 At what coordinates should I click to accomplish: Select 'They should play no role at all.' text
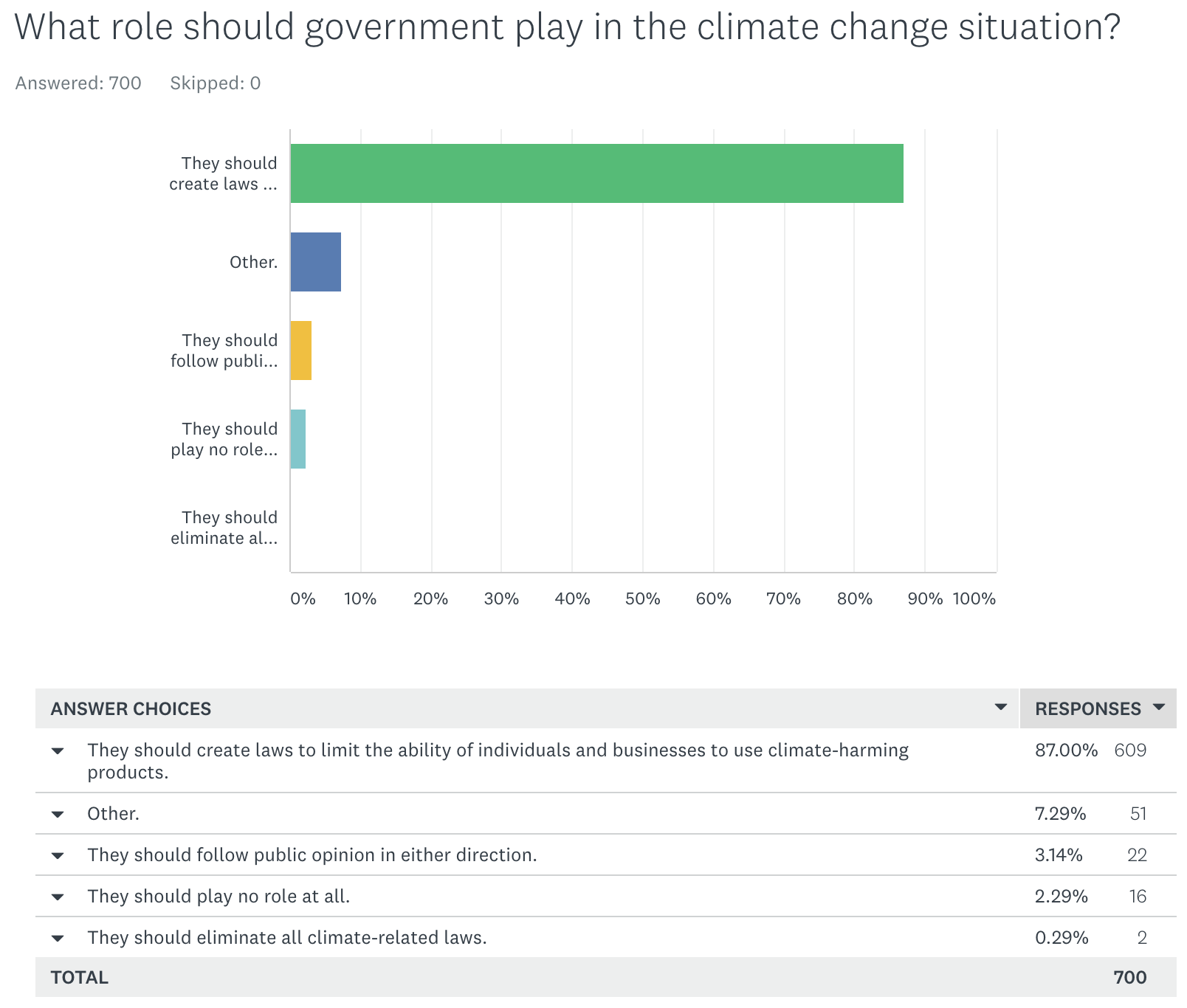(219, 897)
